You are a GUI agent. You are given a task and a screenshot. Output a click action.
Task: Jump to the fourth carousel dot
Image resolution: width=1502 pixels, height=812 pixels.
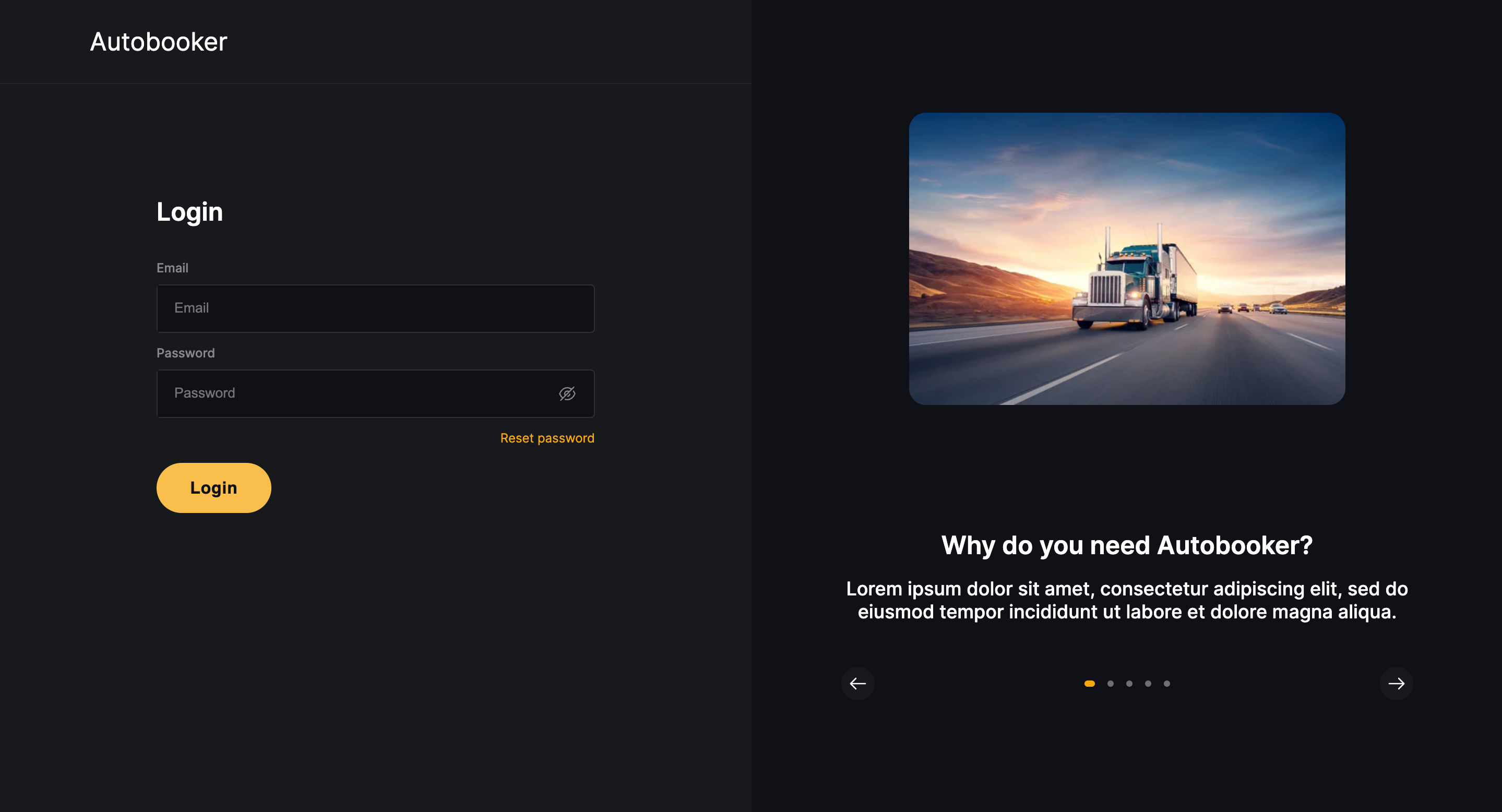[1148, 684]
